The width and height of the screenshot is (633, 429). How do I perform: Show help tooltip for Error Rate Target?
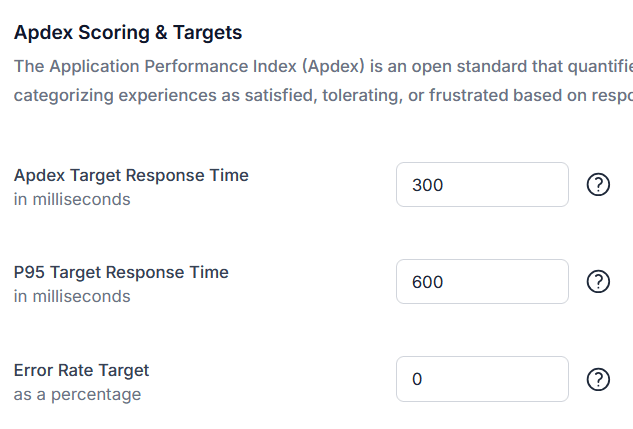(x=597, y=379)
